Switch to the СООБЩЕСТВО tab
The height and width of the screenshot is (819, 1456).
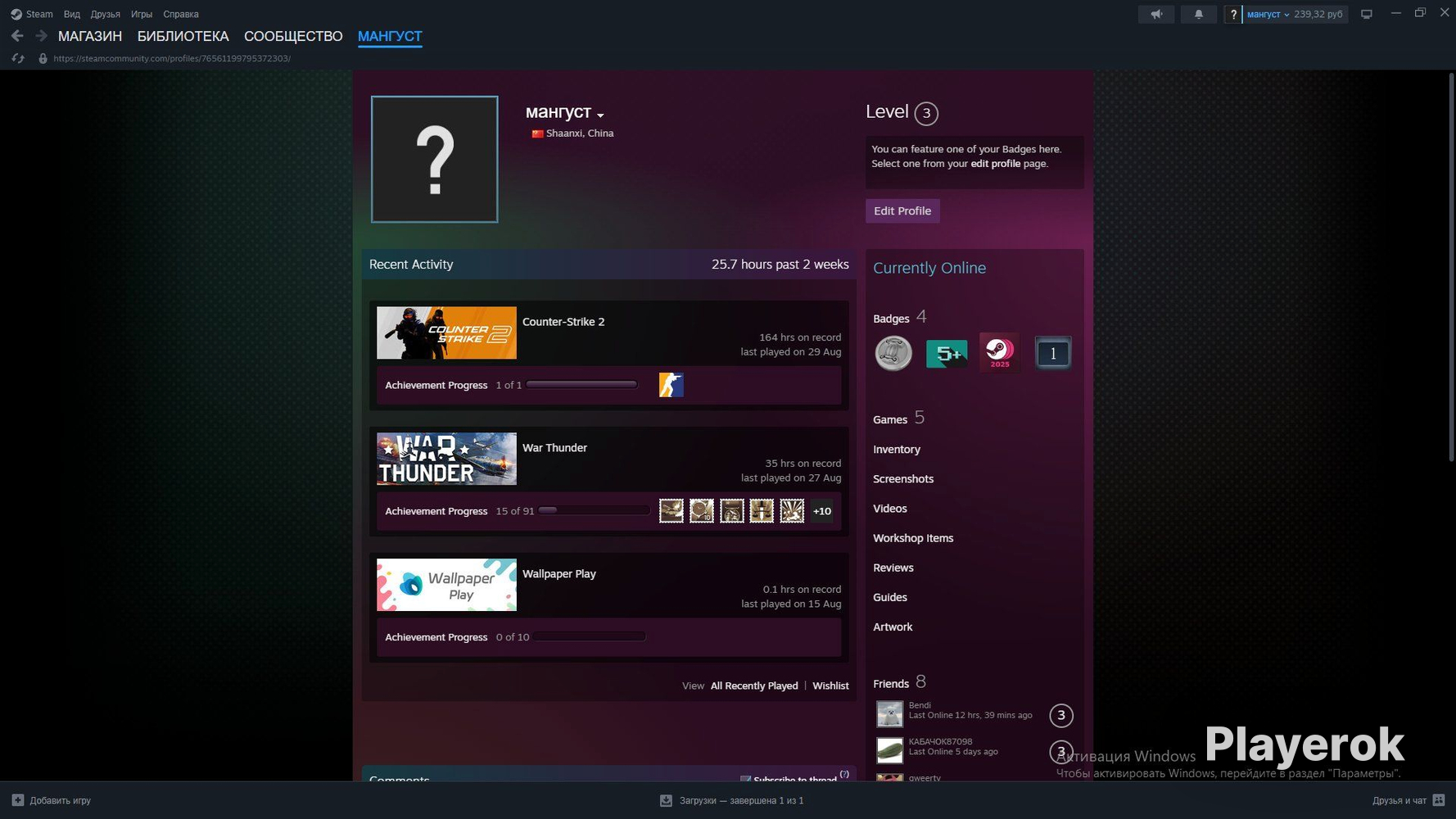293,36
